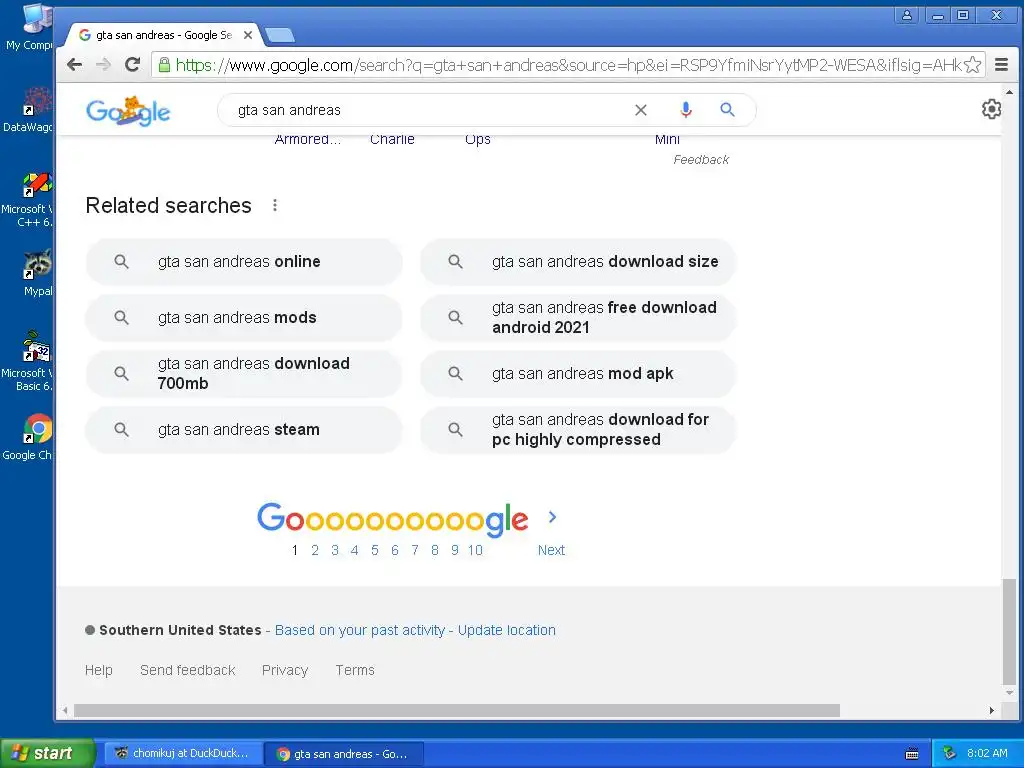Click Based on your past activity link

(360, 630)
